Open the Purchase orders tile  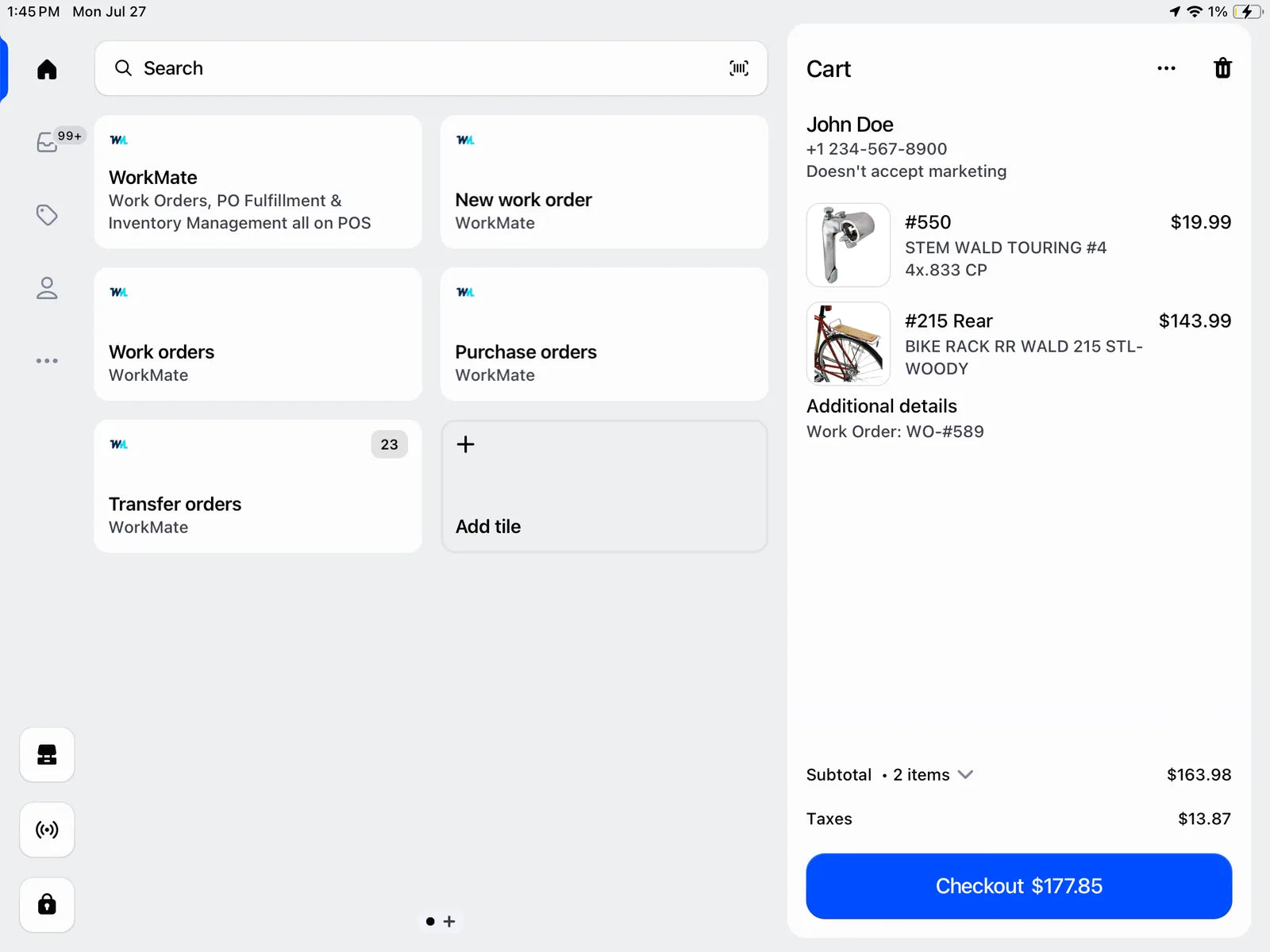604,334
